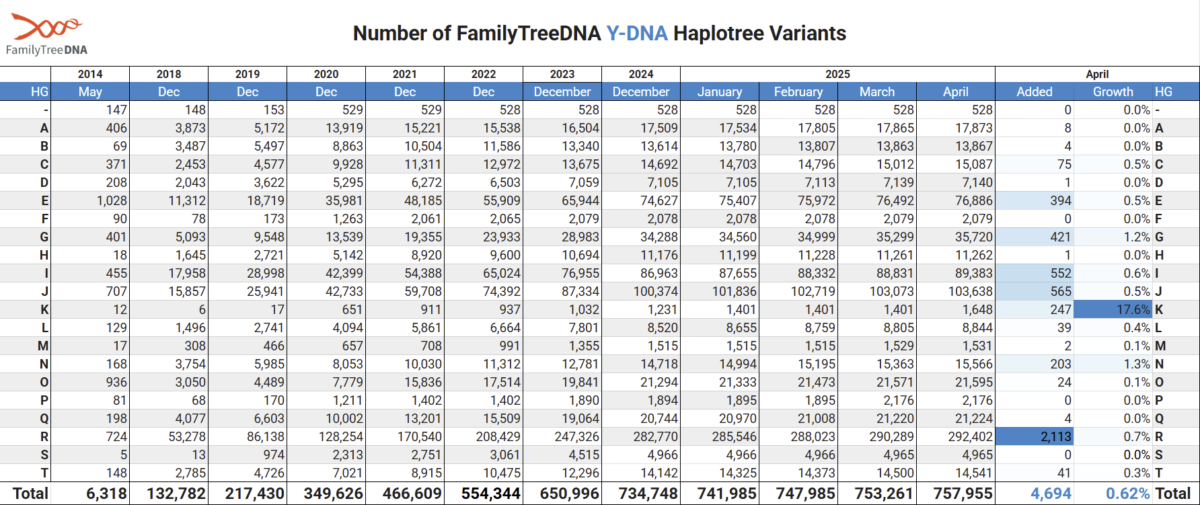
Task: Click the HG header next to May
Action: [39, 91]
